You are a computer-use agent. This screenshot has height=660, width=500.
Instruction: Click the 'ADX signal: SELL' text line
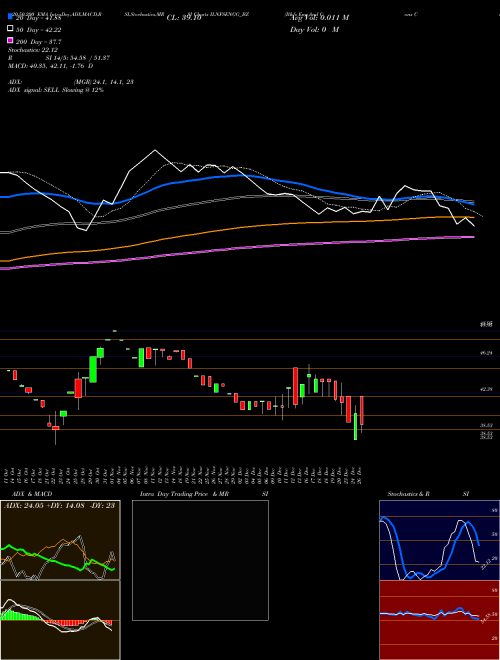[56, 90]
